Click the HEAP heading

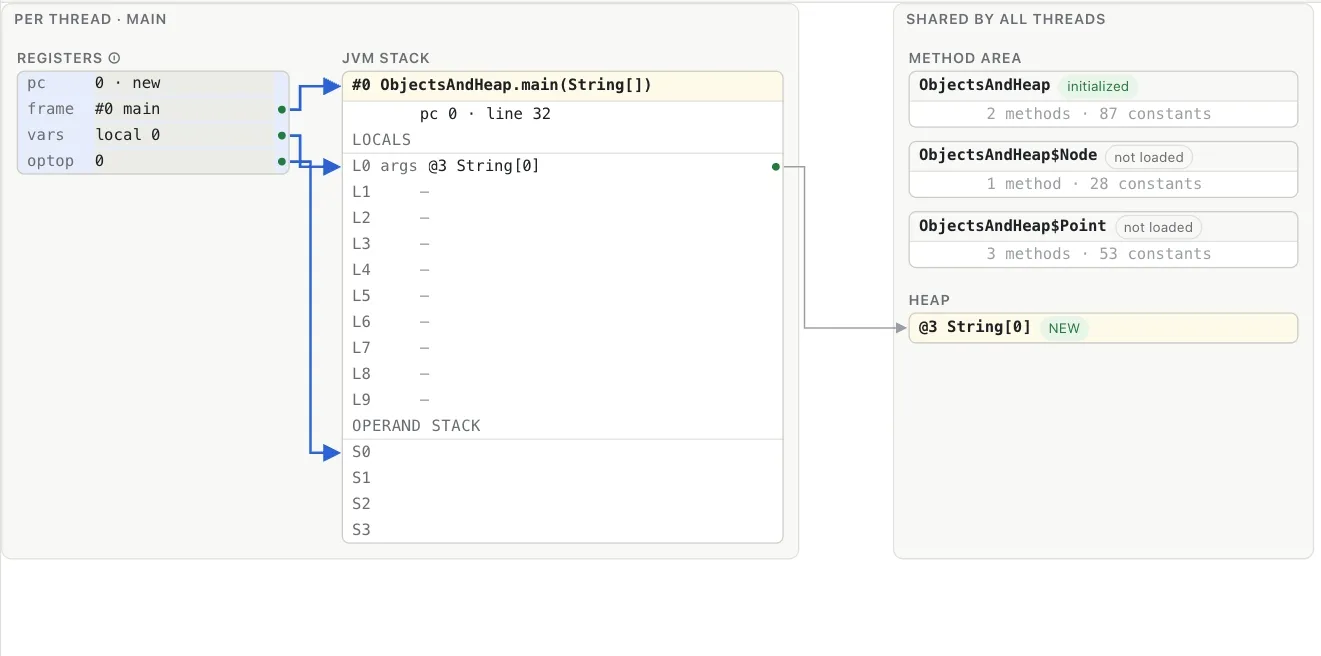(x=929, y=300)
